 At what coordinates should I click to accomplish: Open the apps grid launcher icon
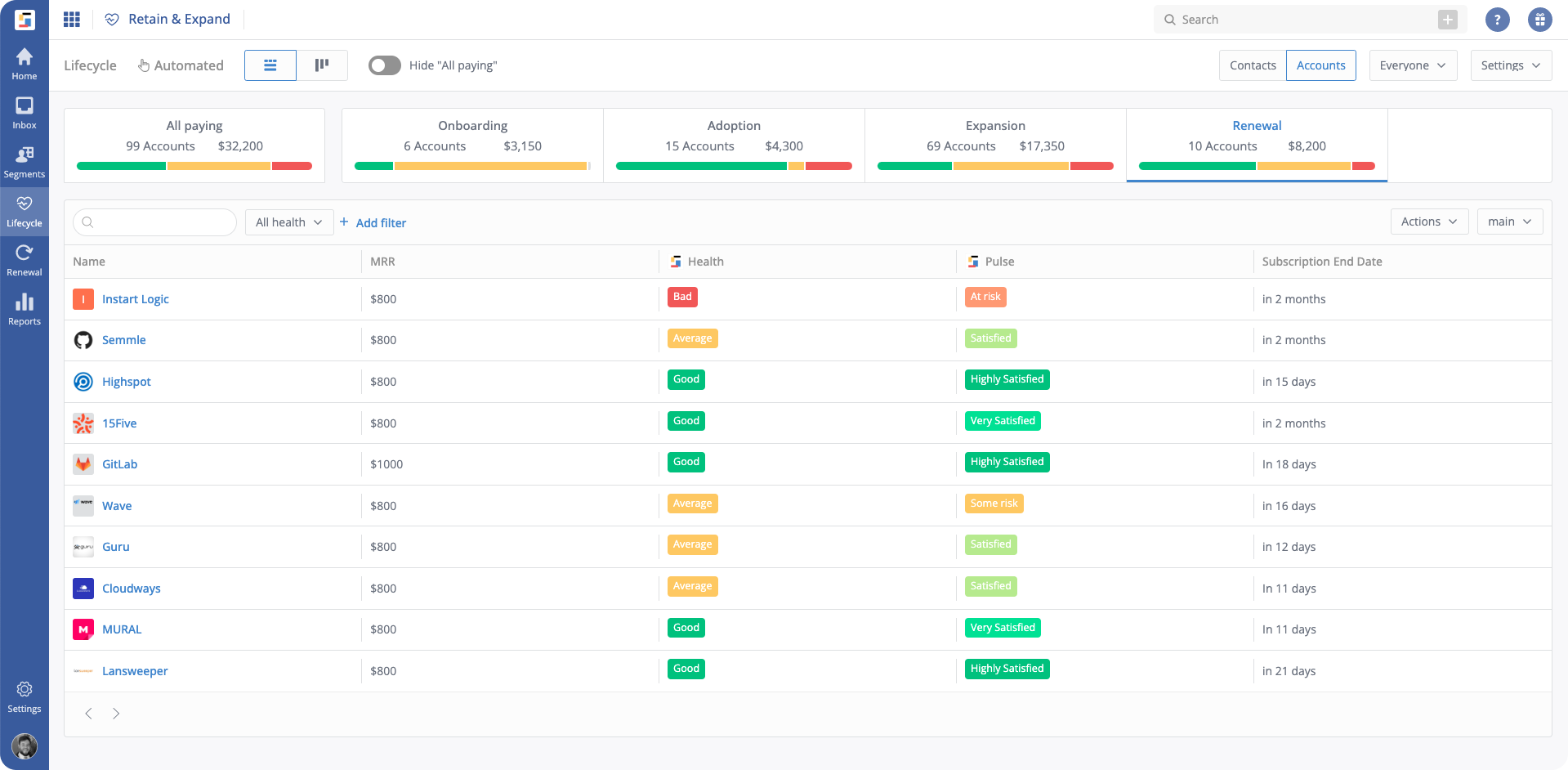coord(72,20)
